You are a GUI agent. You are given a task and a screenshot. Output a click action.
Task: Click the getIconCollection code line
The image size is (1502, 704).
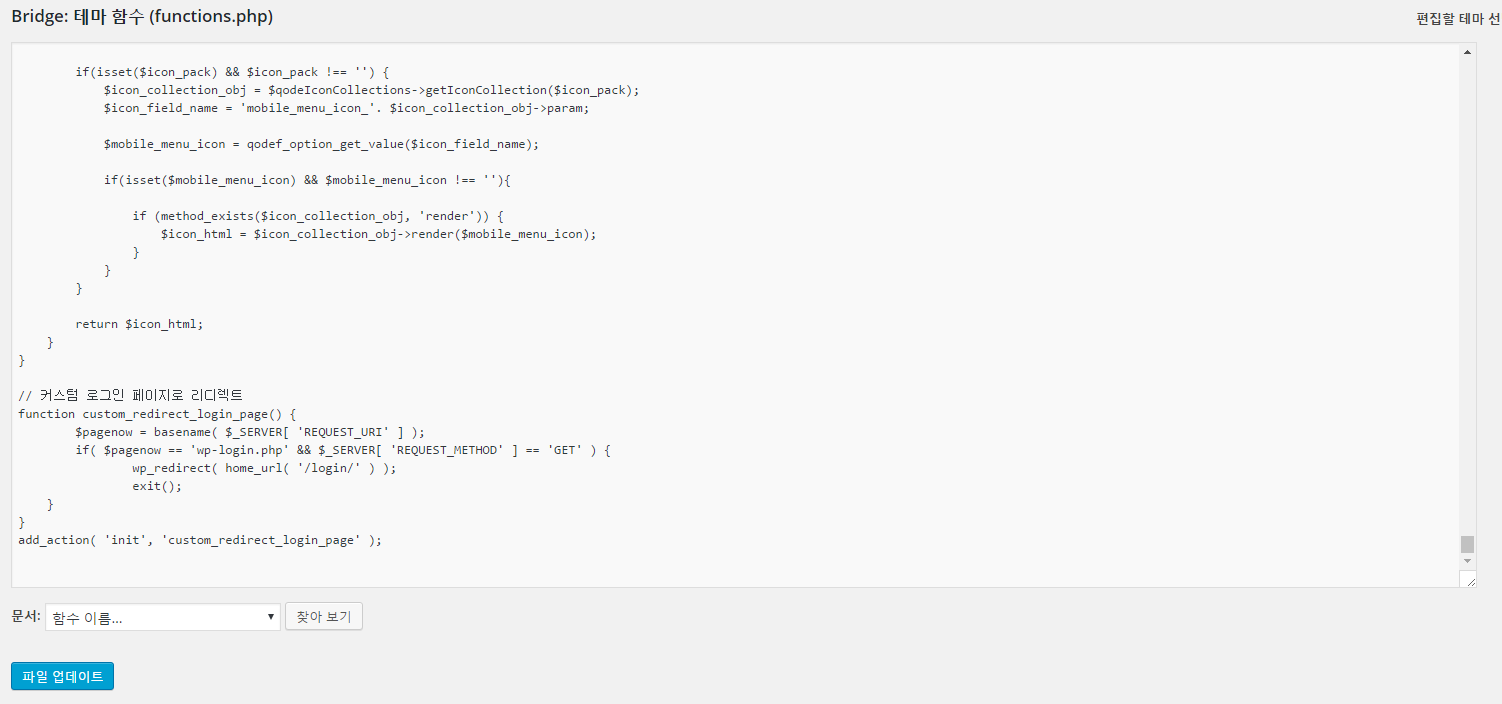[x=371, y=90]
